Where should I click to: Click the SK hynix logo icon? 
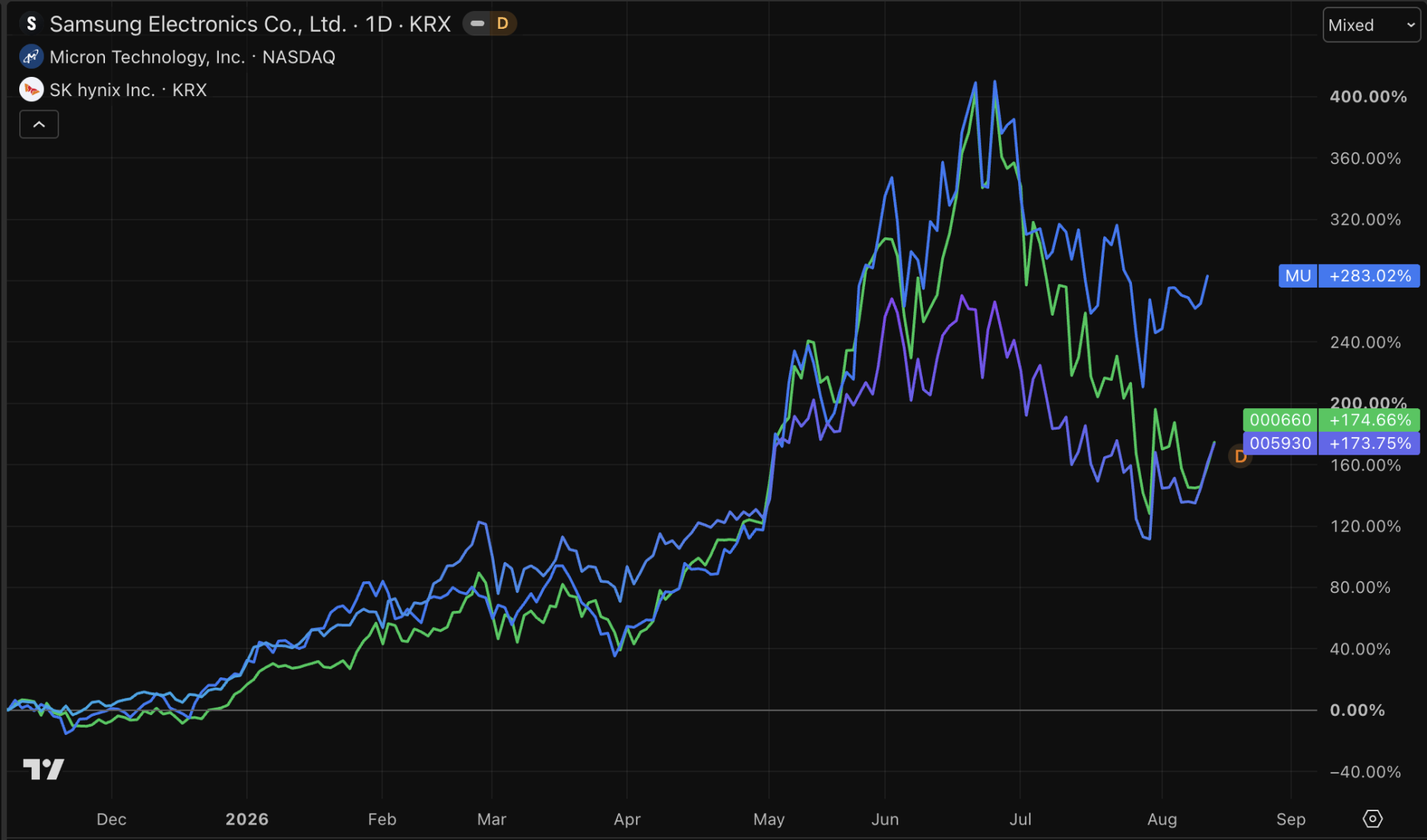[x=31, y=89]
